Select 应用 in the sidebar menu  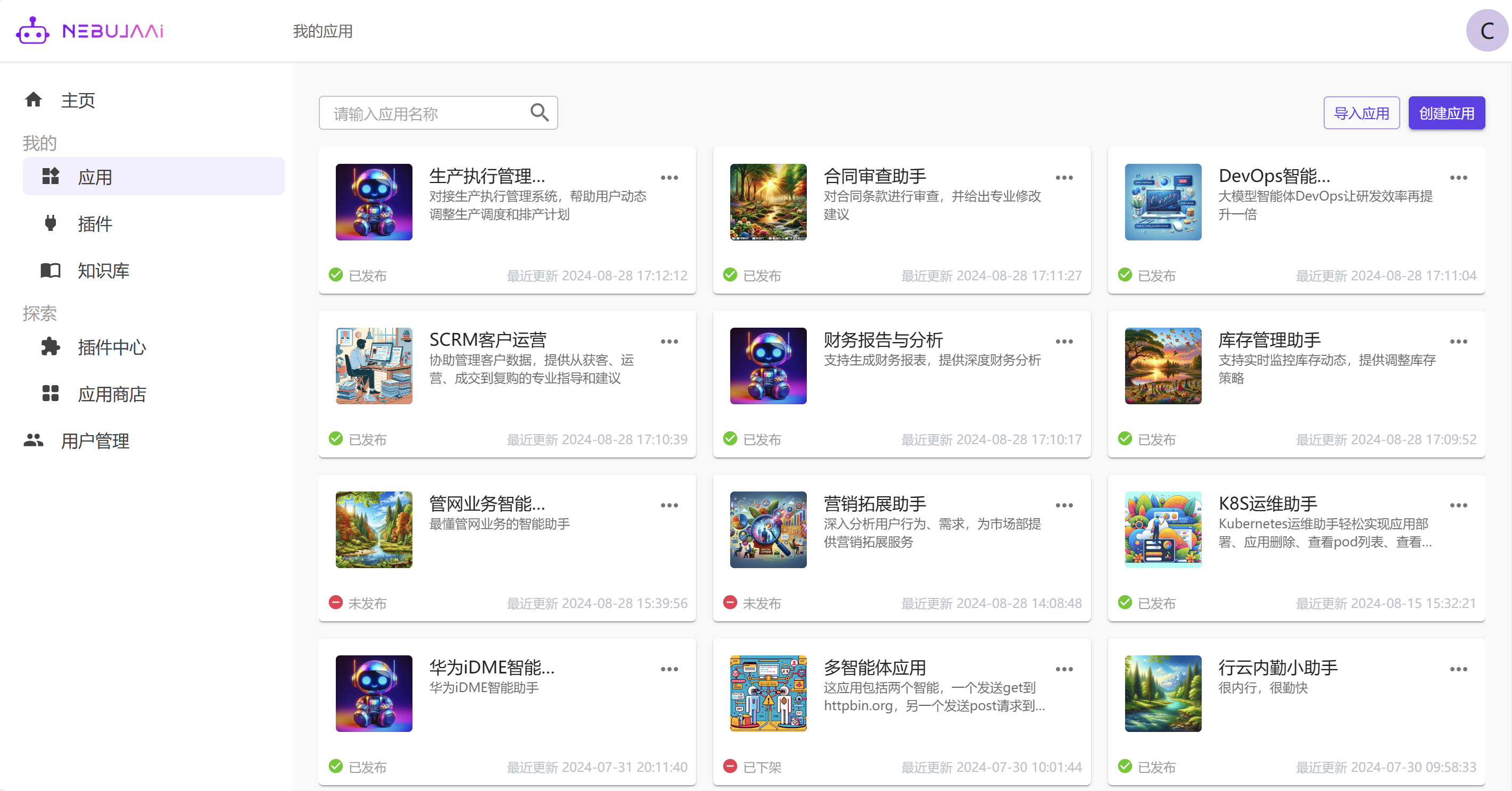[x=94, y=177]
